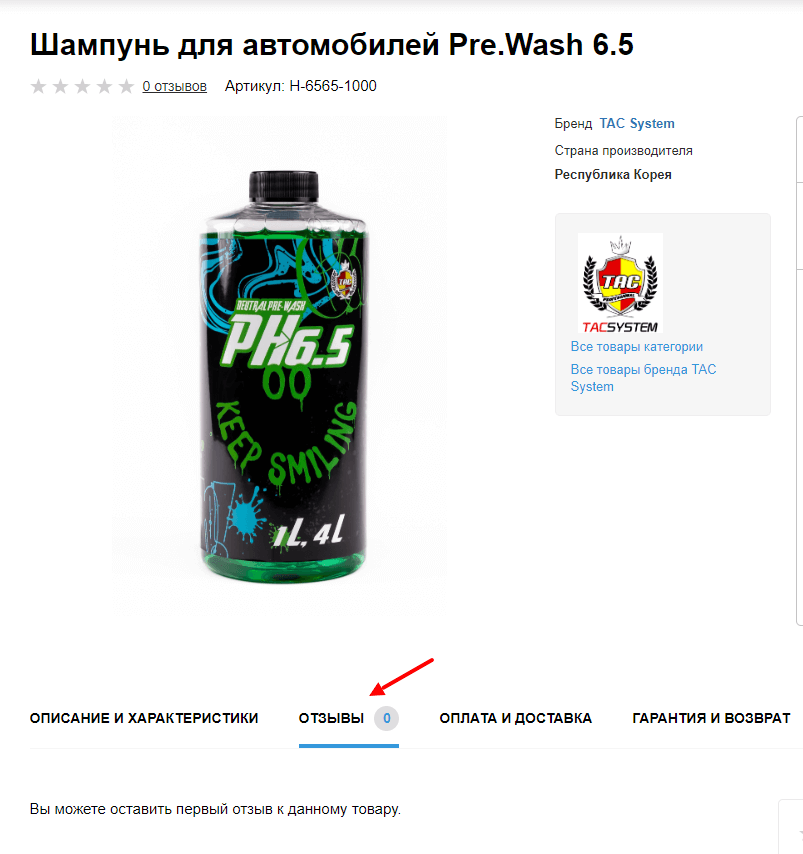This screenshot has height=854, width=803.
Task: Click the second rating star
Action: pyautogui.click(x=60, y=86)
